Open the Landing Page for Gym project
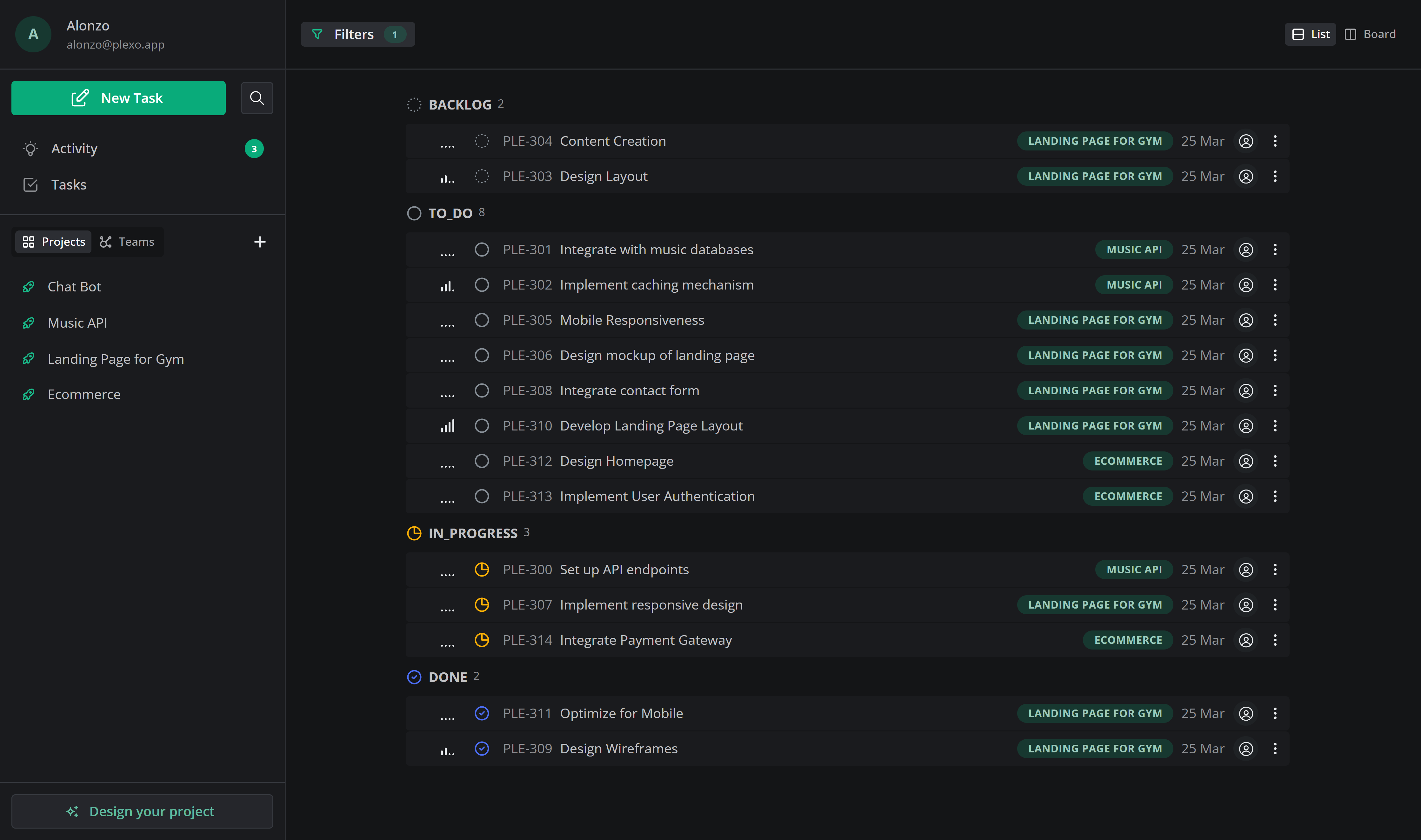This screenshot has width=1421, height=840. coord(116,359)
